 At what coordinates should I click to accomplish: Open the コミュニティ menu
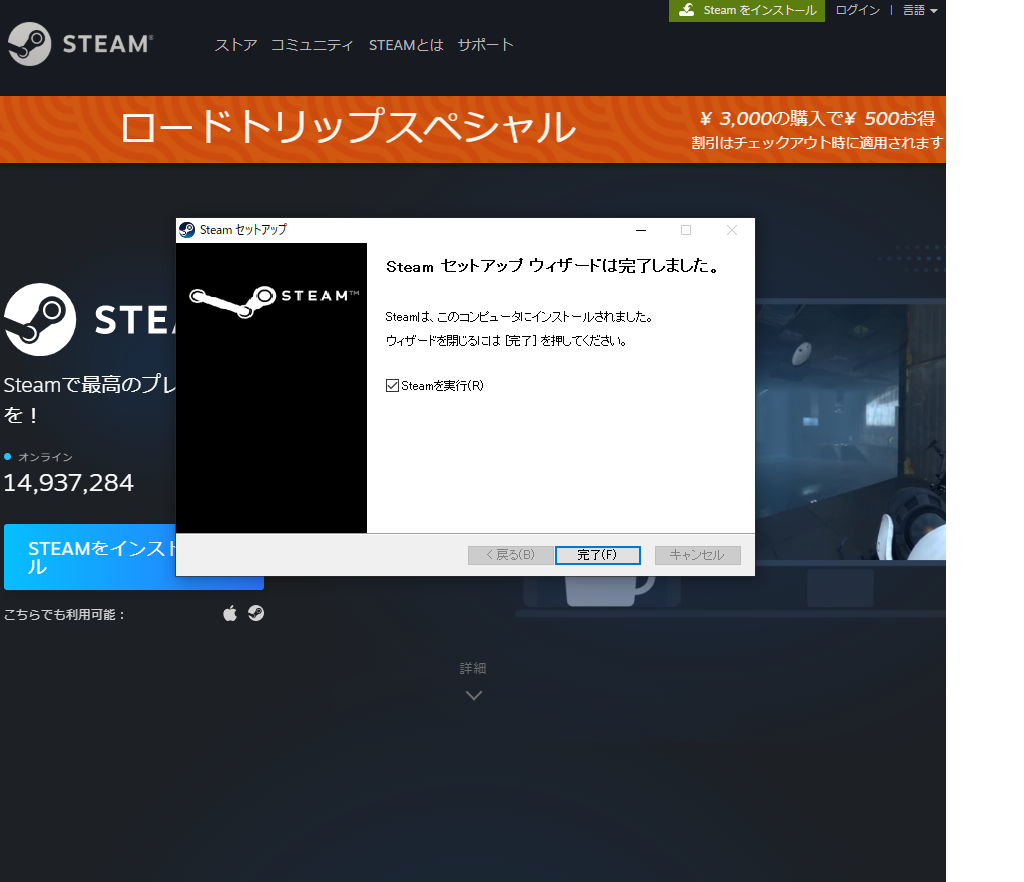point(312,44)
